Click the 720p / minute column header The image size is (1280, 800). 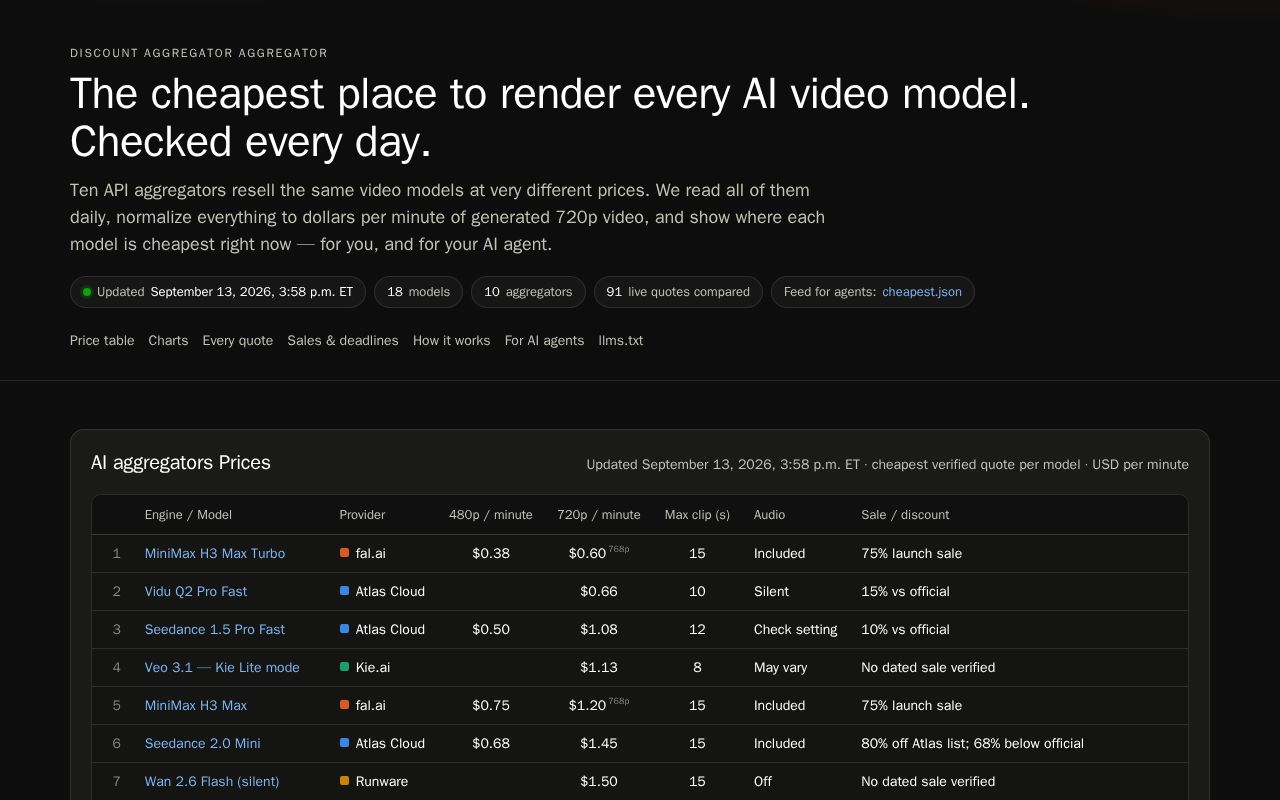tap(599, 515)
